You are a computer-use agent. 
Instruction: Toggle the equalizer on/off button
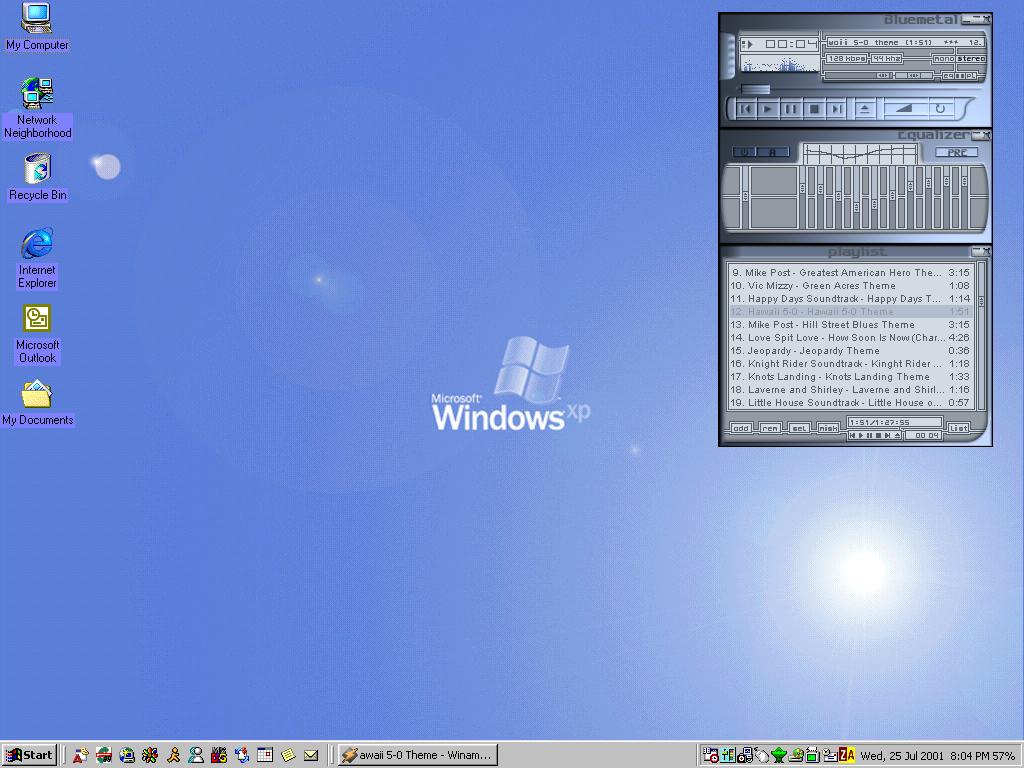coord(744,152)
